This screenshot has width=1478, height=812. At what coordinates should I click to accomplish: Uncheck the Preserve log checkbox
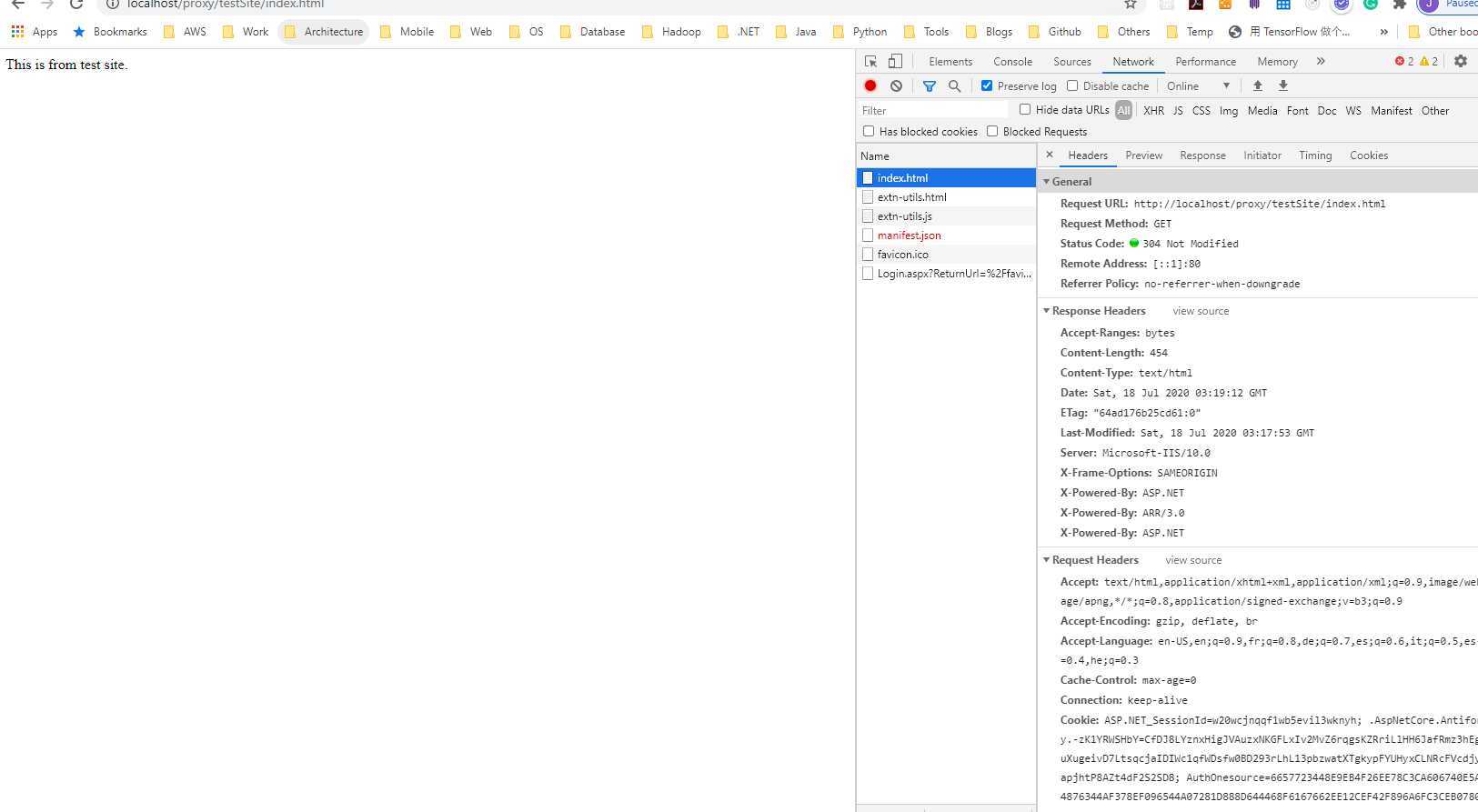[x=987, y=85]
